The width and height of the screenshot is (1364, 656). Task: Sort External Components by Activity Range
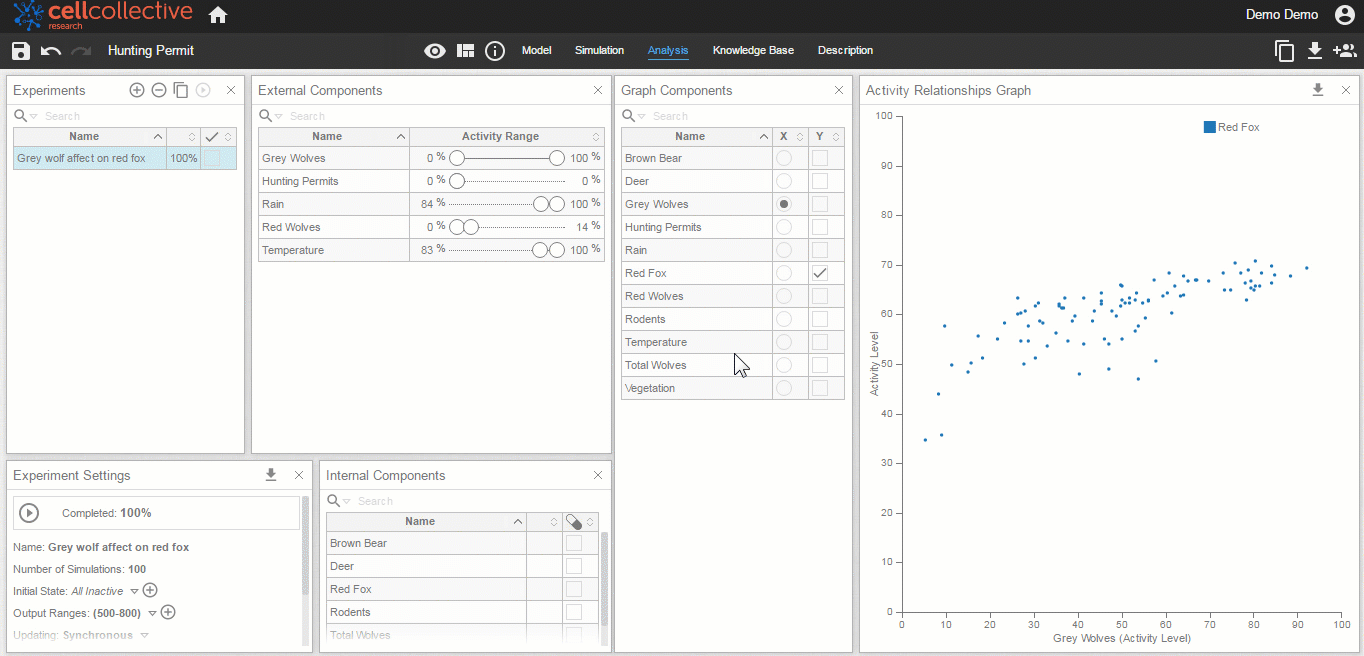(508, 136)
